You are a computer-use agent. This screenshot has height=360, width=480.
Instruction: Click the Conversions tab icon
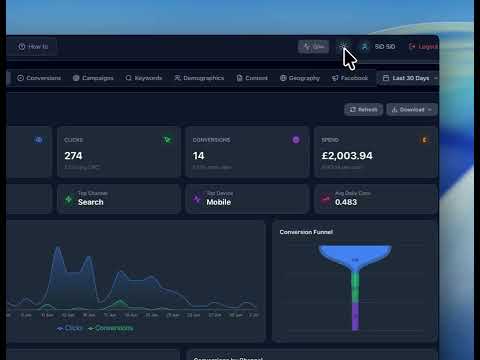click(20, 78)
